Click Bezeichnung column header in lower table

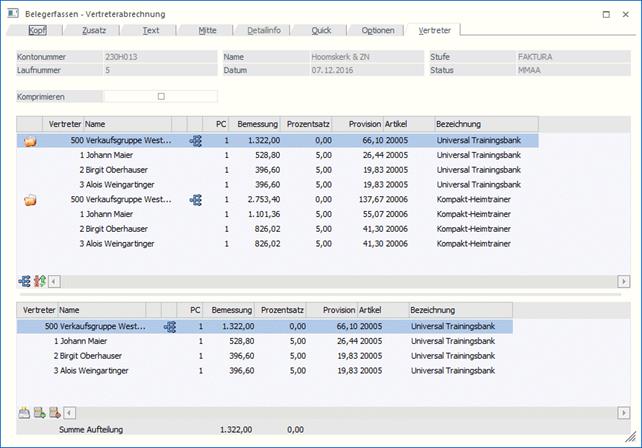pyautogui.click(x=432, y=311)
